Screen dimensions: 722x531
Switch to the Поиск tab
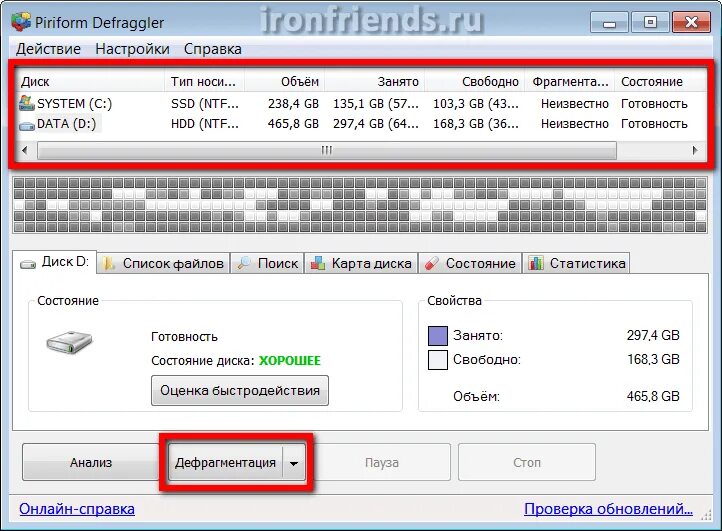[267, 263]
